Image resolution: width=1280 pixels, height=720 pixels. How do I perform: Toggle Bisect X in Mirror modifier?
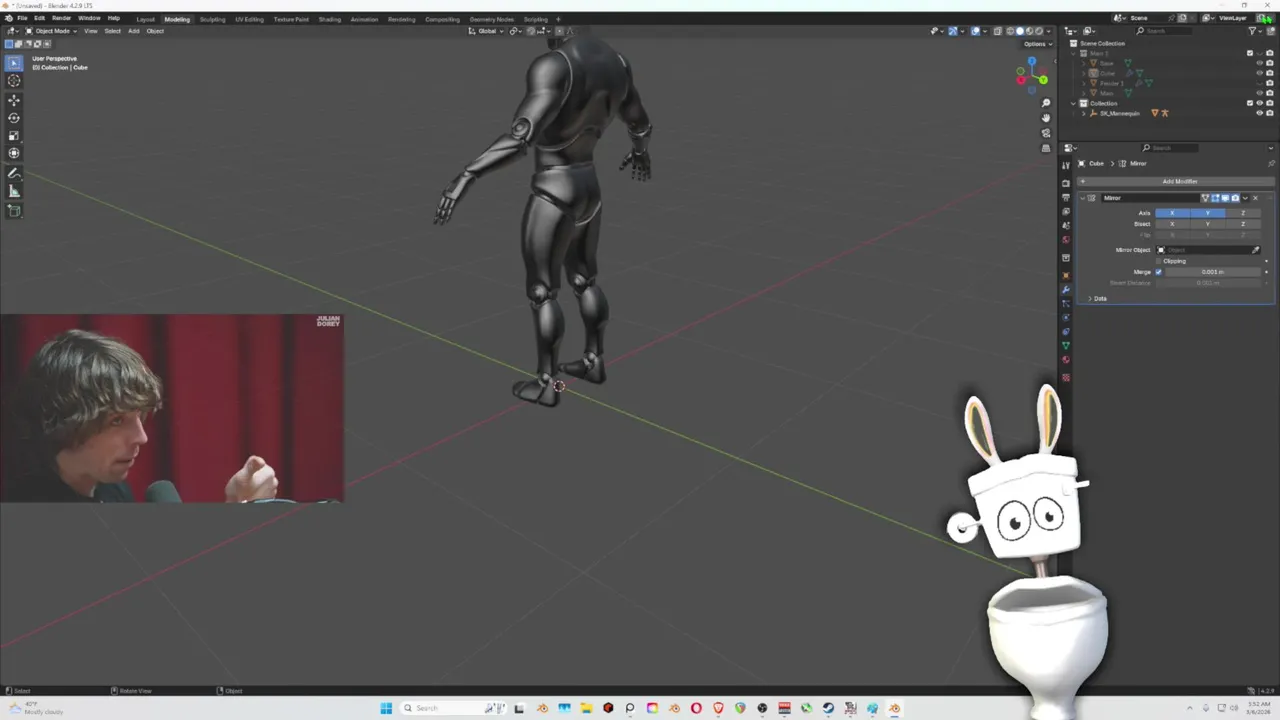[1172, 224]
